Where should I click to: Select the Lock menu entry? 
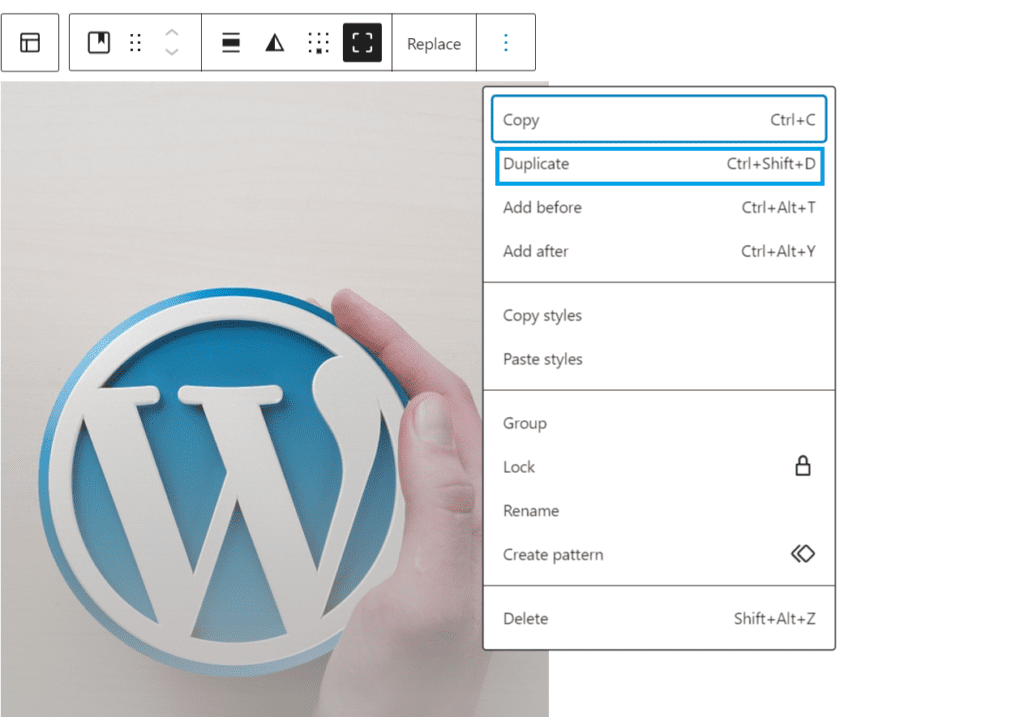pyautogui.click(x=659, y=467)
